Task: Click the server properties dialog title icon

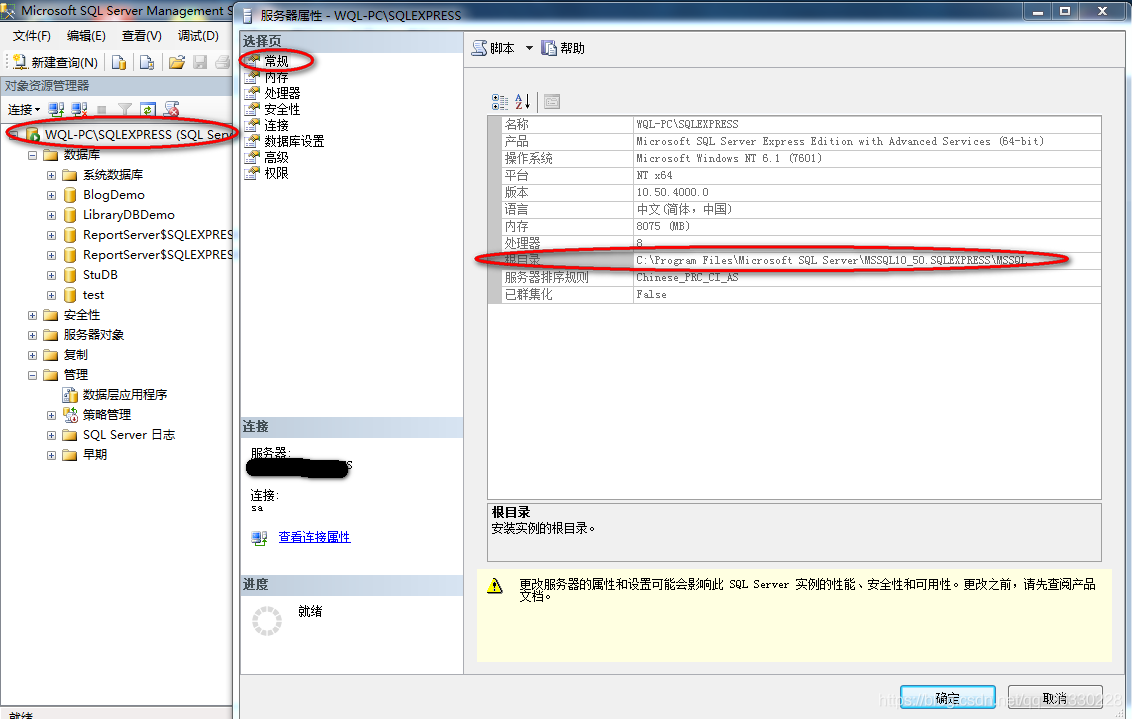Action: pyautogui.click(x=248, y=15)
